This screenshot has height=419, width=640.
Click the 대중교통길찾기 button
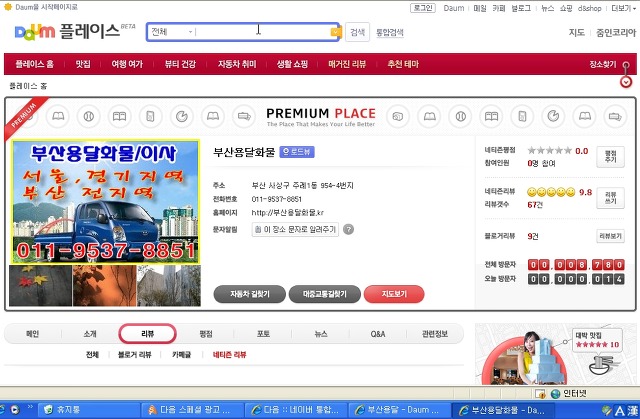tap(324, 294)
